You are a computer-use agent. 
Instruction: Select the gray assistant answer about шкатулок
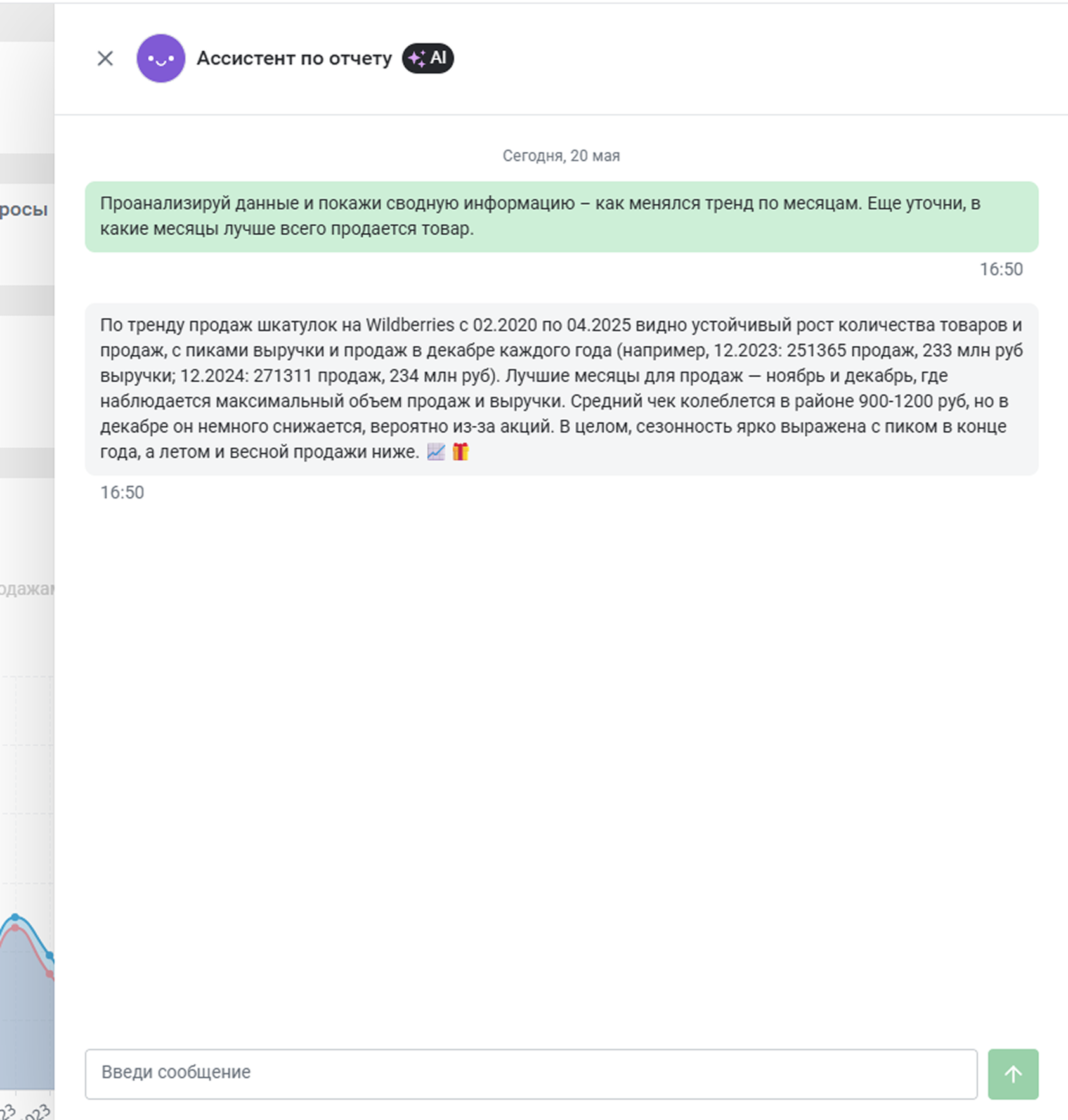562,389
